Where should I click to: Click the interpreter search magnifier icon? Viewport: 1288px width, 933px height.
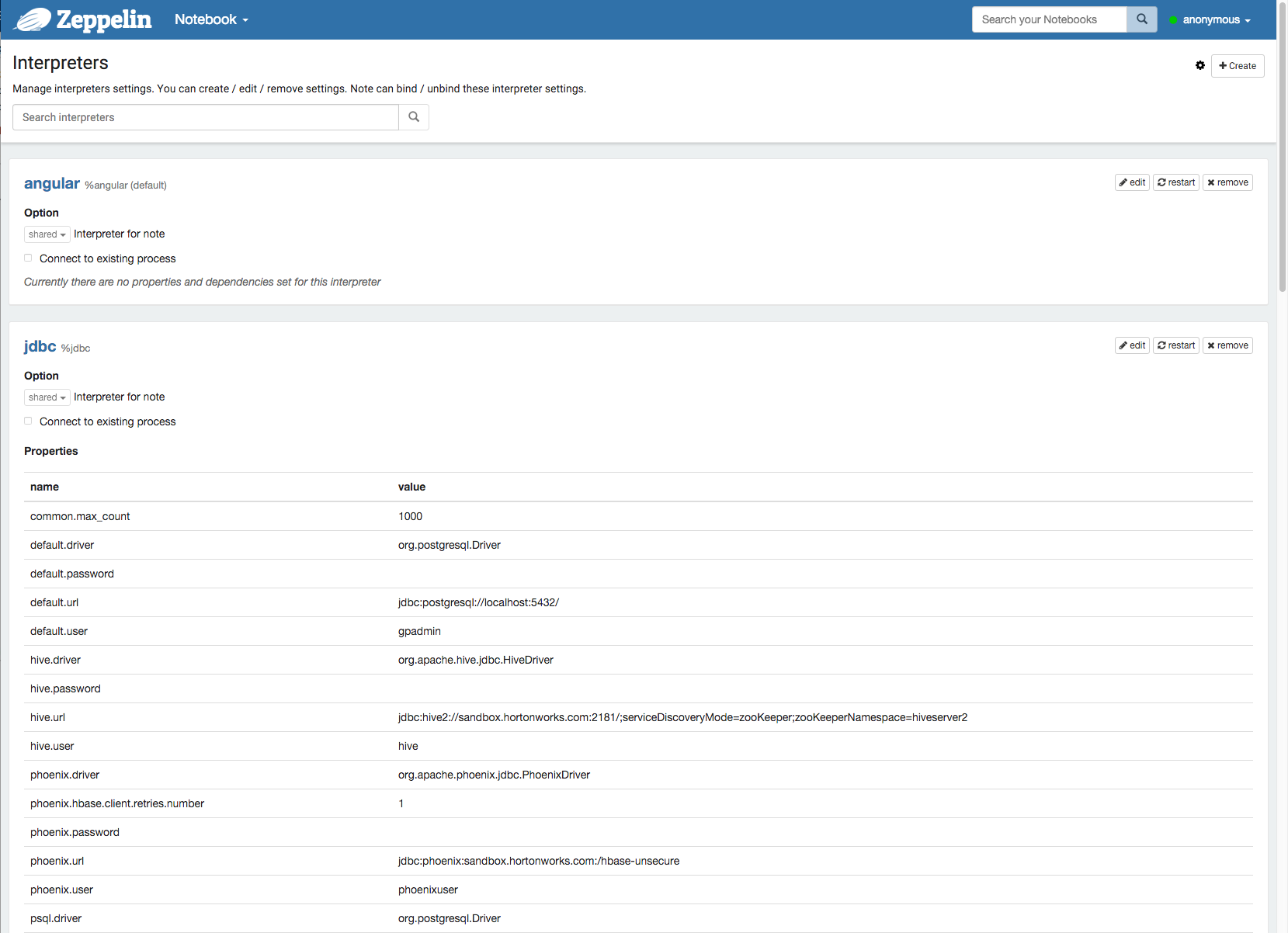[413, 117]
